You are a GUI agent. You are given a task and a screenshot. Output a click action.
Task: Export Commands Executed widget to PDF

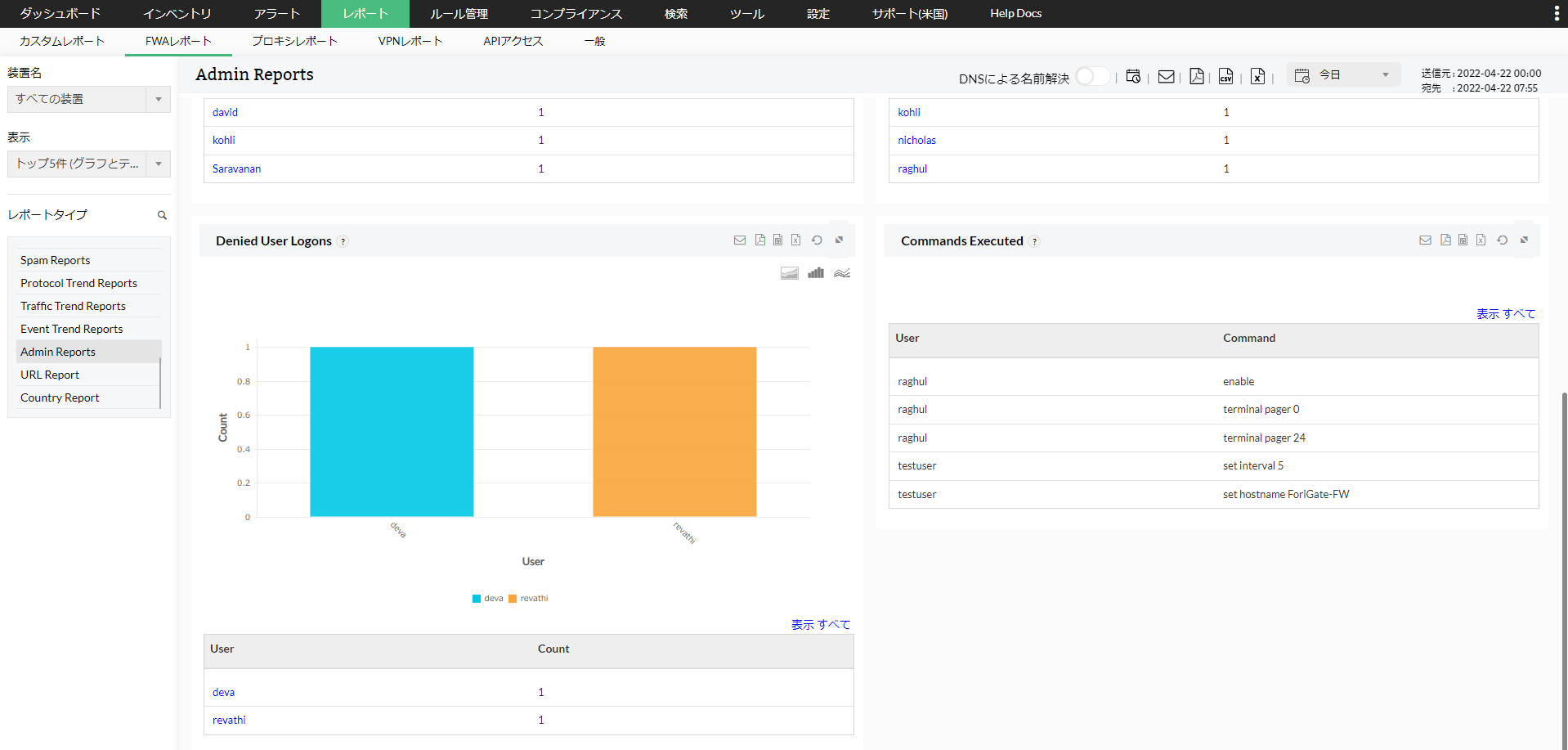click(1445, 240)
